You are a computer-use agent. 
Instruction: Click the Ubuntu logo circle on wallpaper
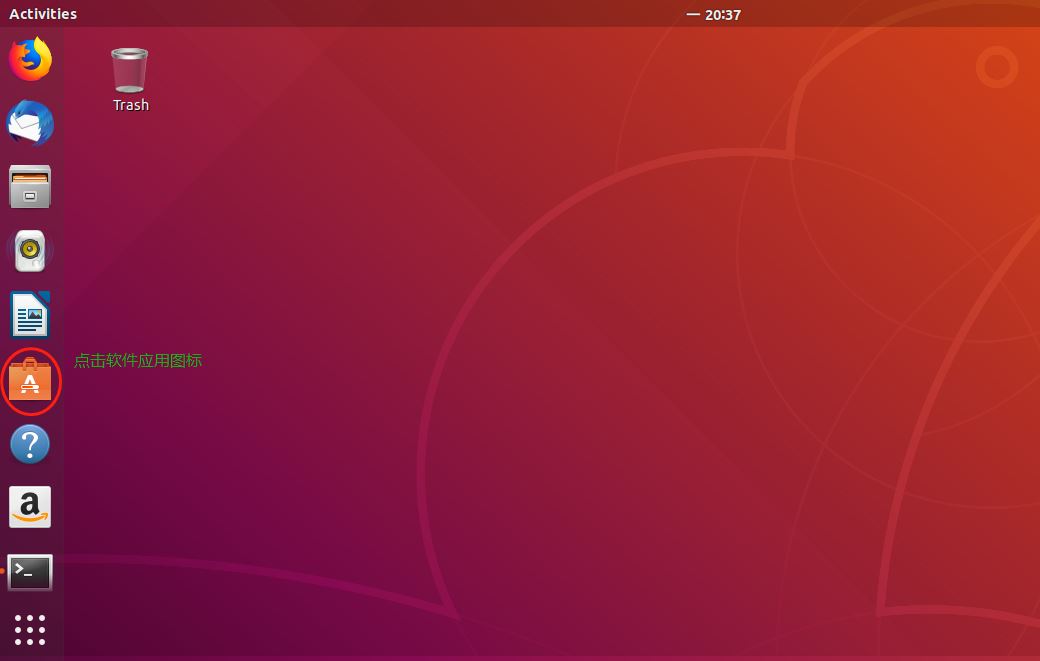[x=996, y=68]
